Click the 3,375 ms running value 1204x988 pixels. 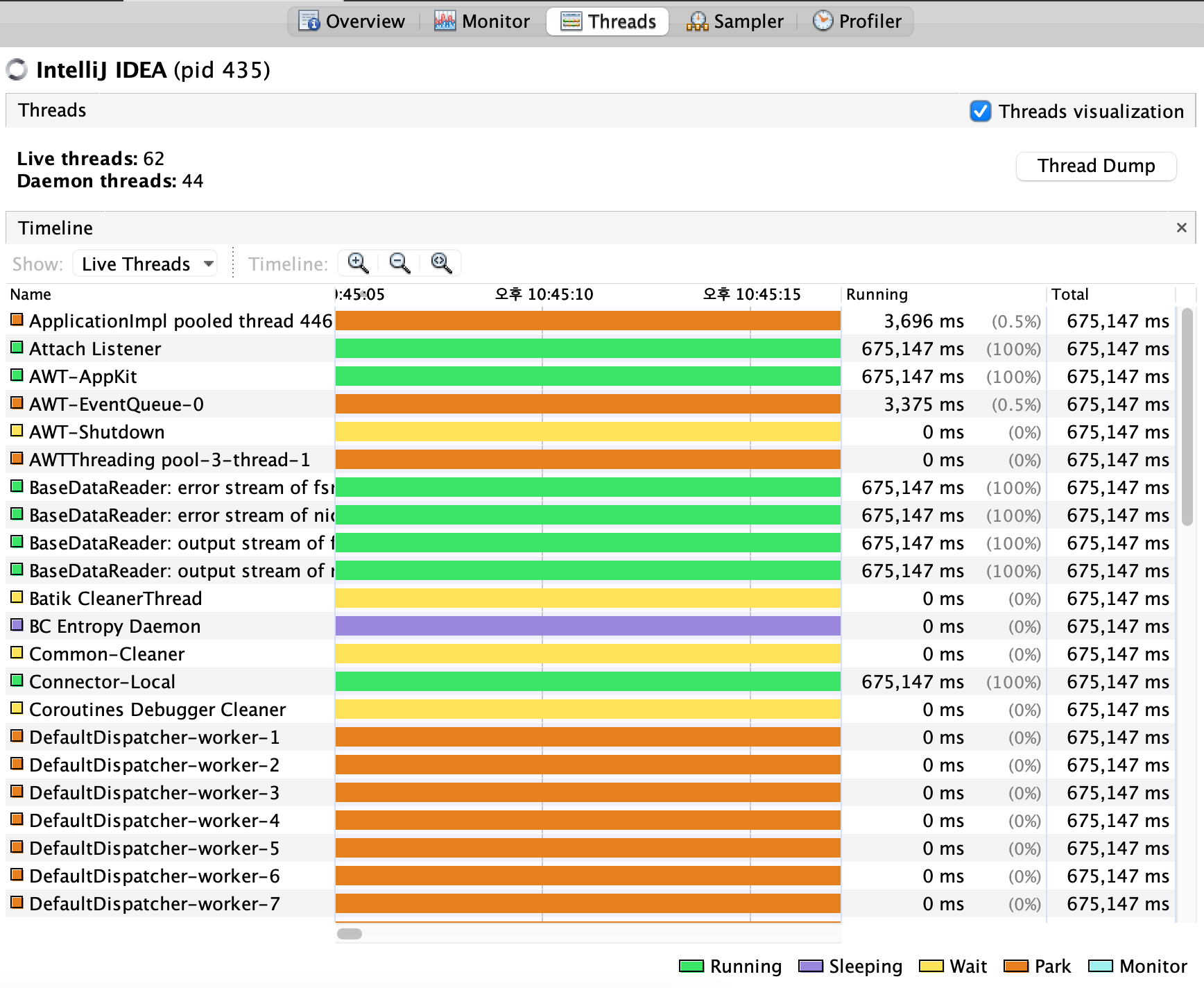point(924,404)
